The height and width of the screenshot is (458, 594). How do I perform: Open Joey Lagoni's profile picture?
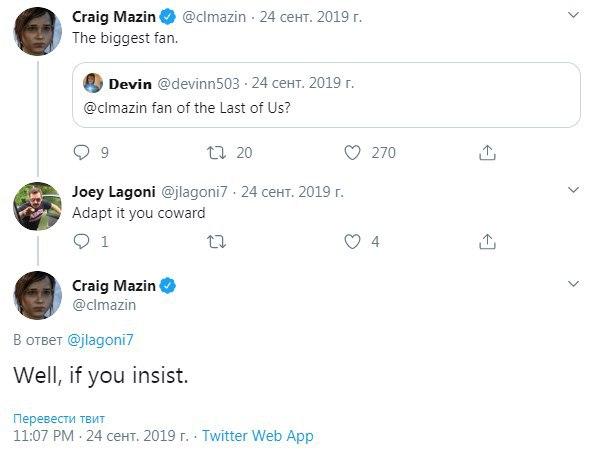point(37,206)
